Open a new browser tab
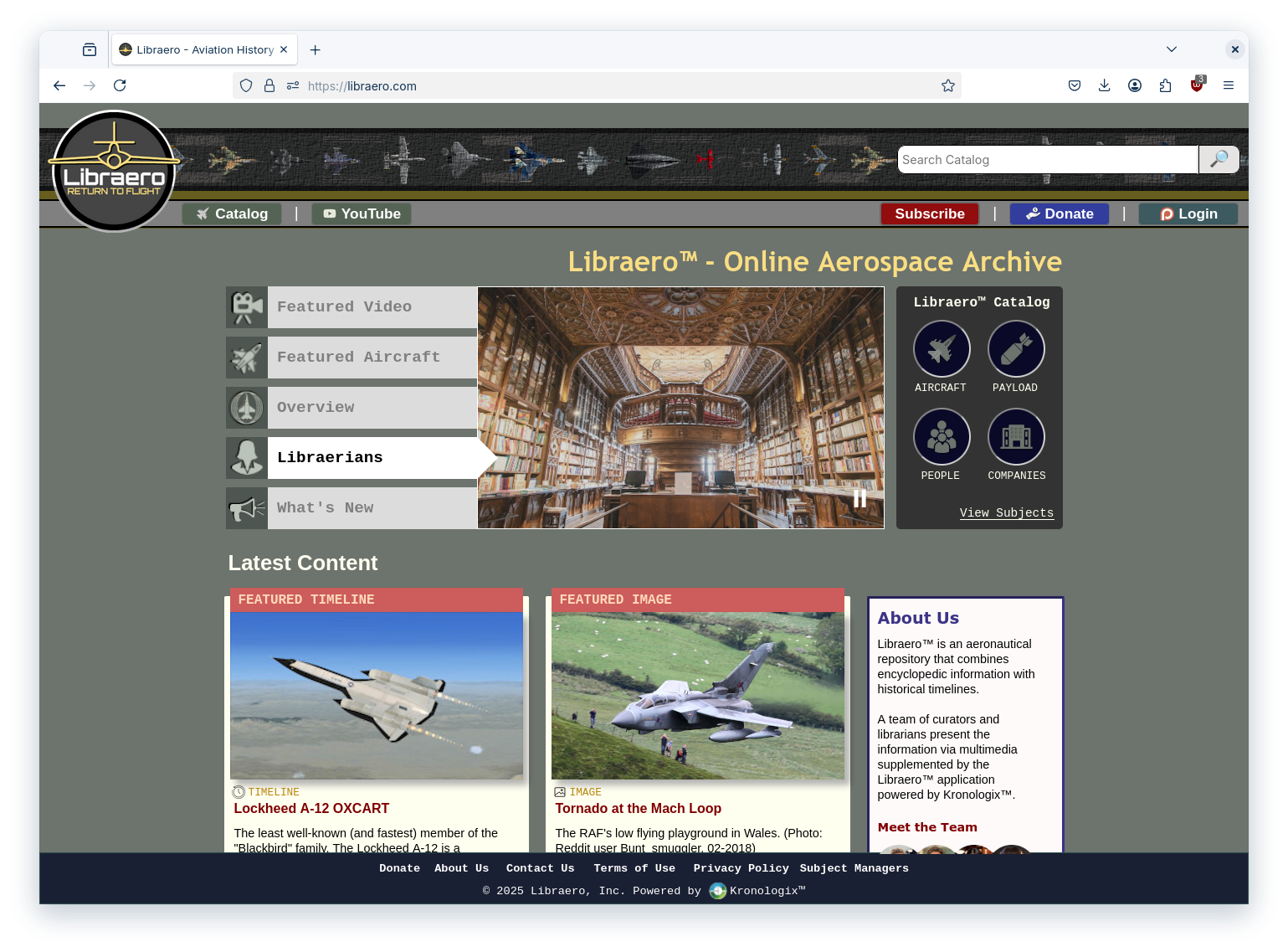Image resolution: width=1288 pixels, height=952 pixels. [x=316, y=50]
